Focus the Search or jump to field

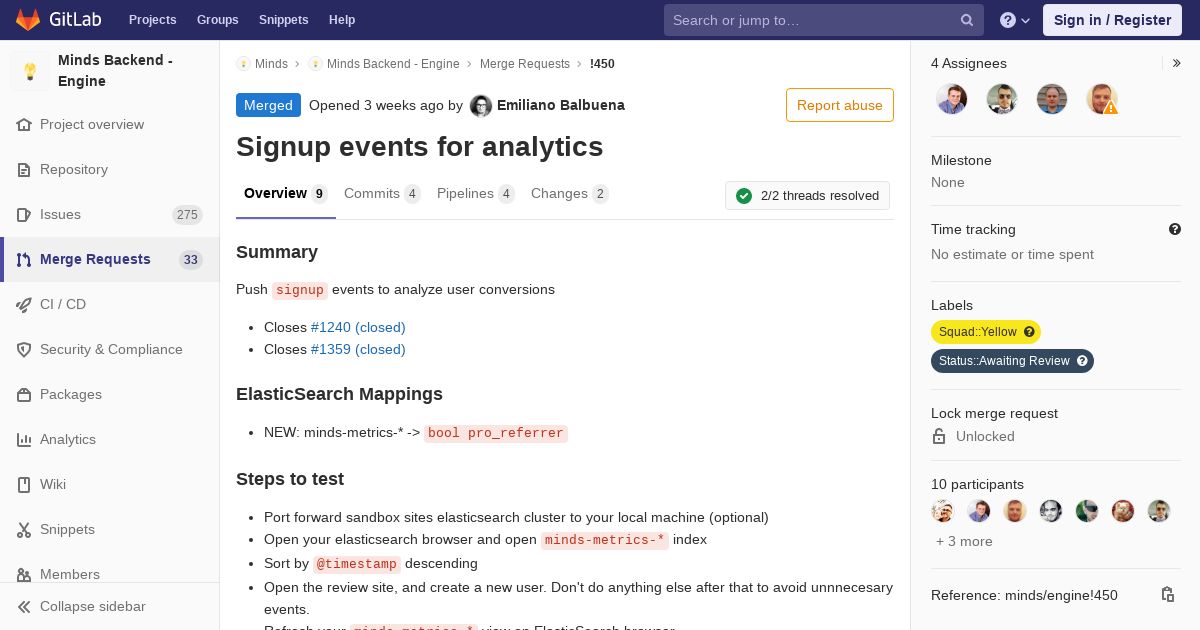point(824,20)
